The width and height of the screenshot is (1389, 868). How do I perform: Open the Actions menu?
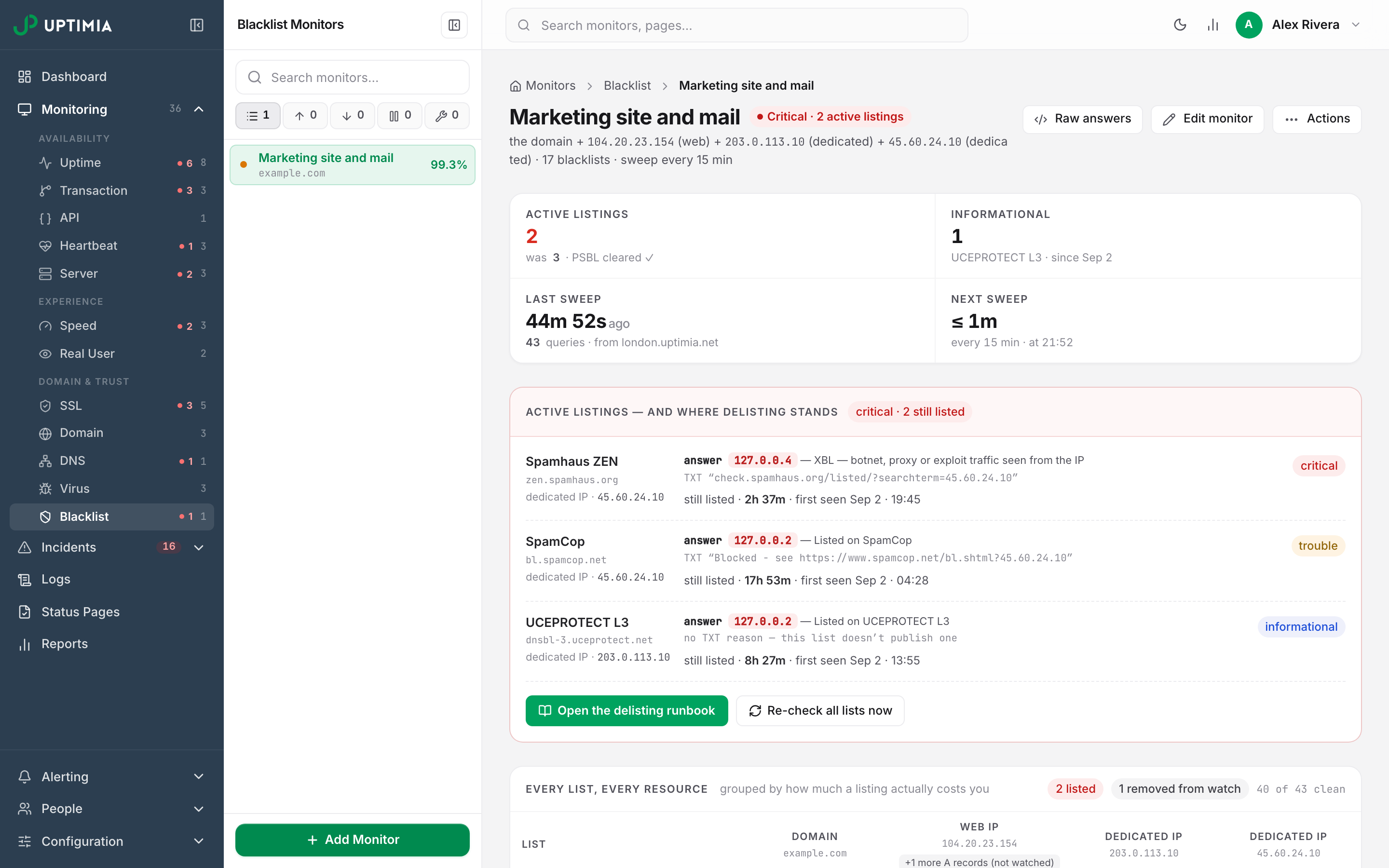pos(1317,119)
